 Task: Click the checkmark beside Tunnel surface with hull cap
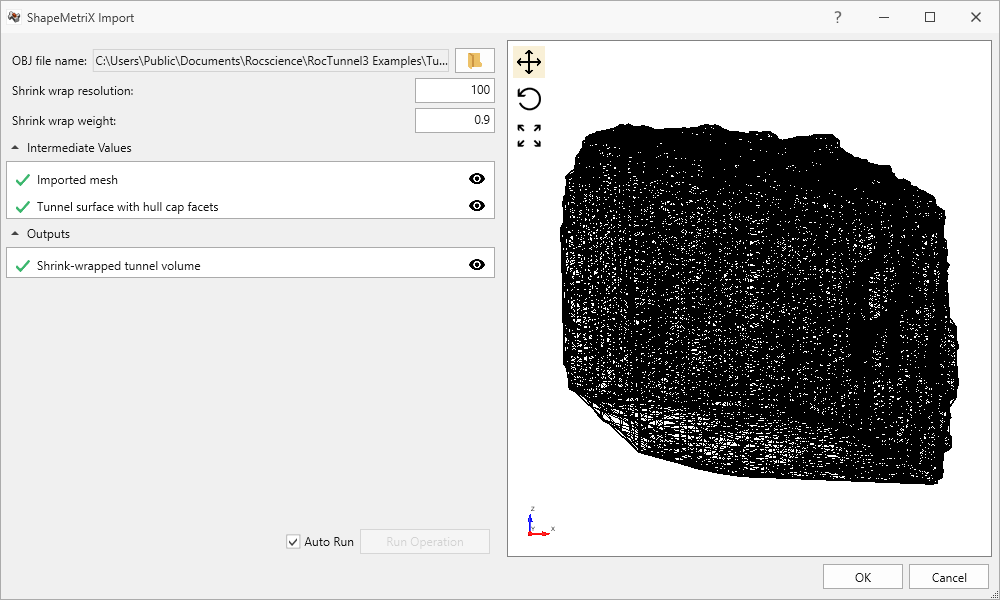click(x=23, y=207)
